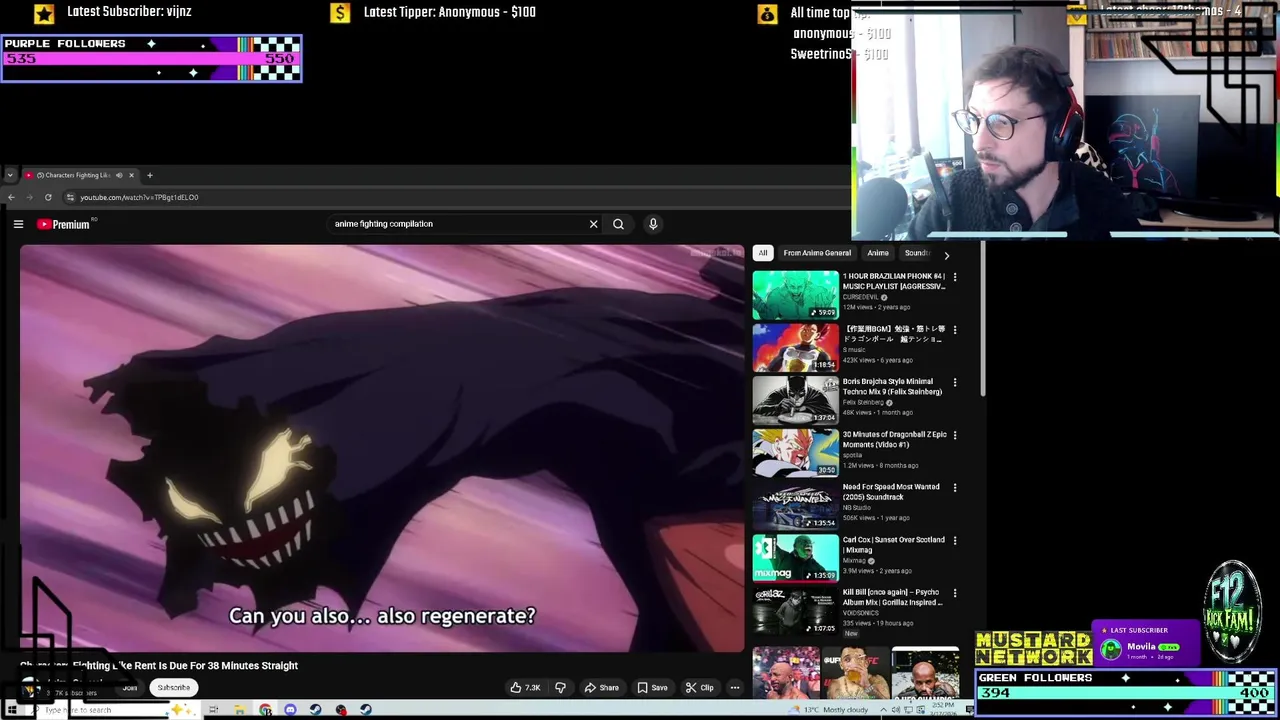
Task: Open a new browser tab
Action: click(x=150, y=175)
